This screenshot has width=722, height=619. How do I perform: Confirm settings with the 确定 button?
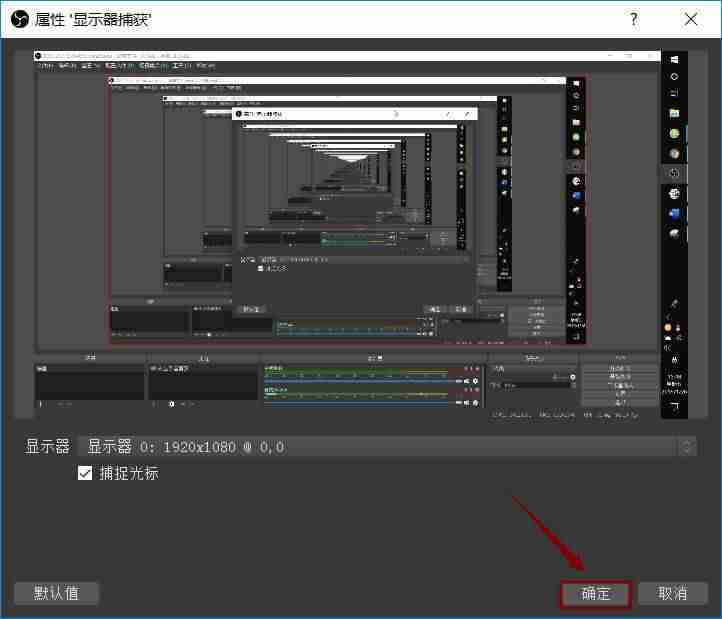click(595, 593)
